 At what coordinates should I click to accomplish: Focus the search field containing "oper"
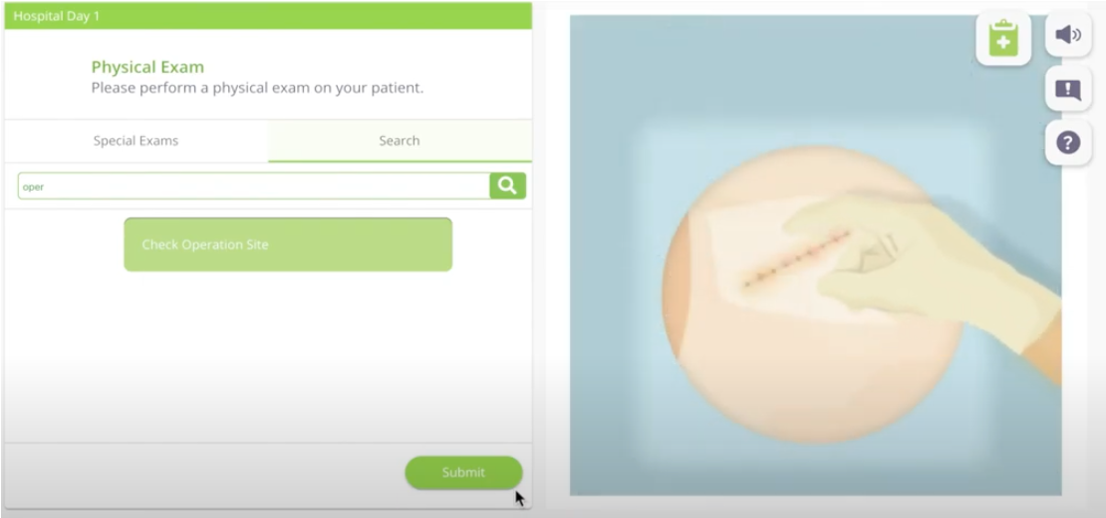point(253,186)
